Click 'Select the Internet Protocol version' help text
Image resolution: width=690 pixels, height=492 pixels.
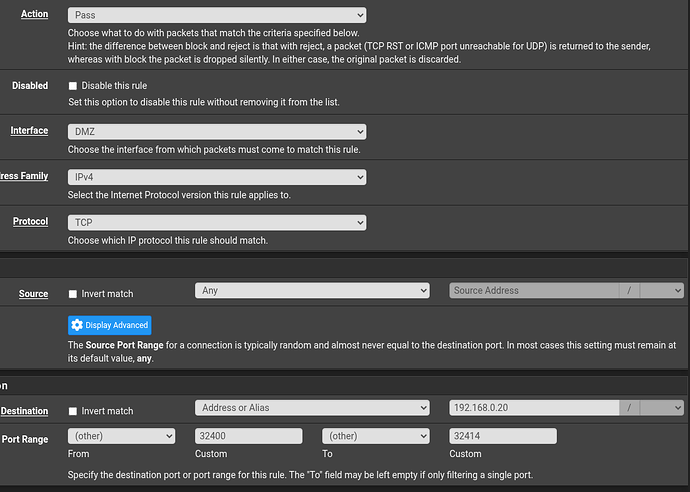click(x=179, y=195)
